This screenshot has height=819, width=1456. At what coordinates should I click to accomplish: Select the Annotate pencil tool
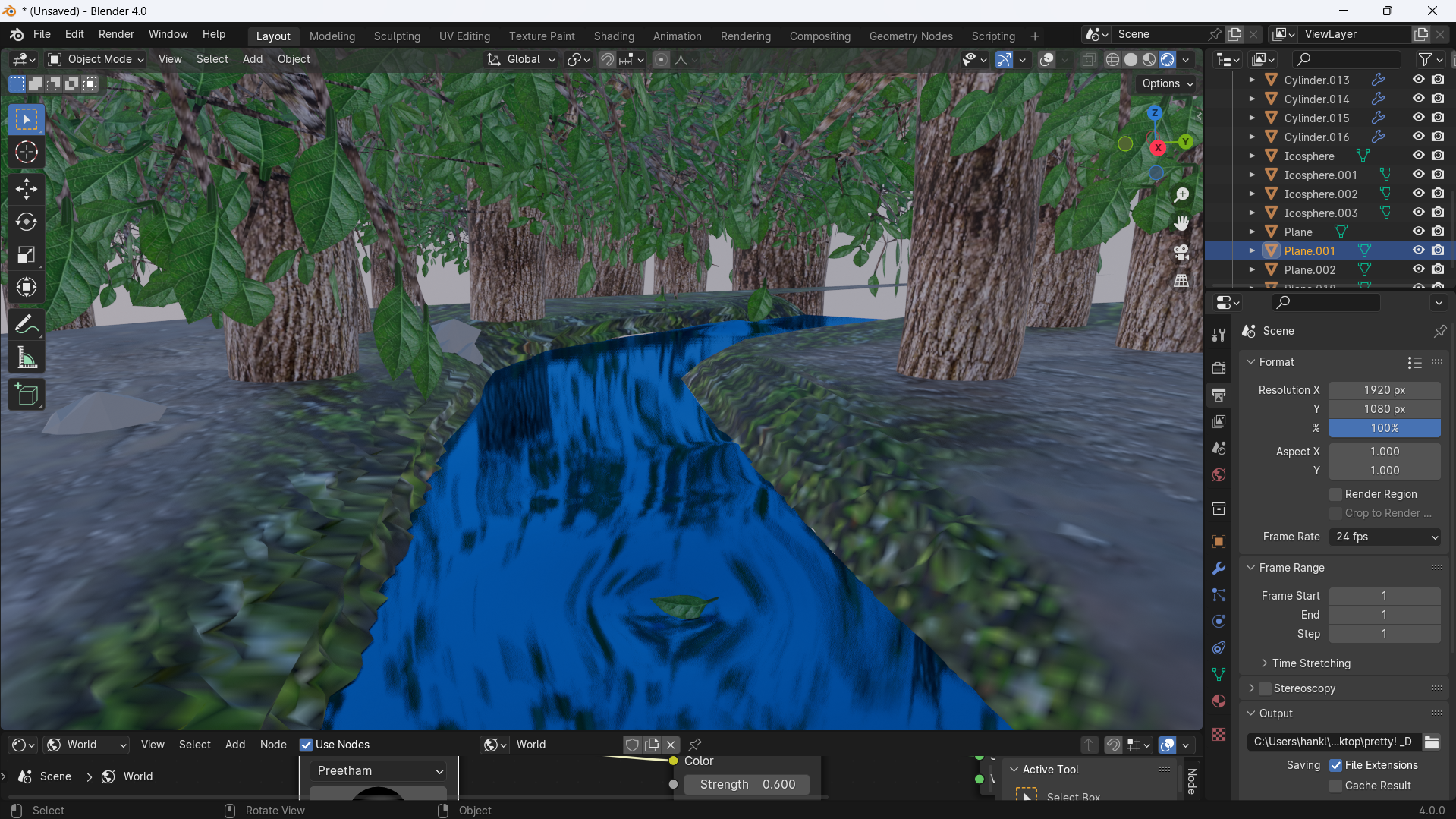click(27, 325)
